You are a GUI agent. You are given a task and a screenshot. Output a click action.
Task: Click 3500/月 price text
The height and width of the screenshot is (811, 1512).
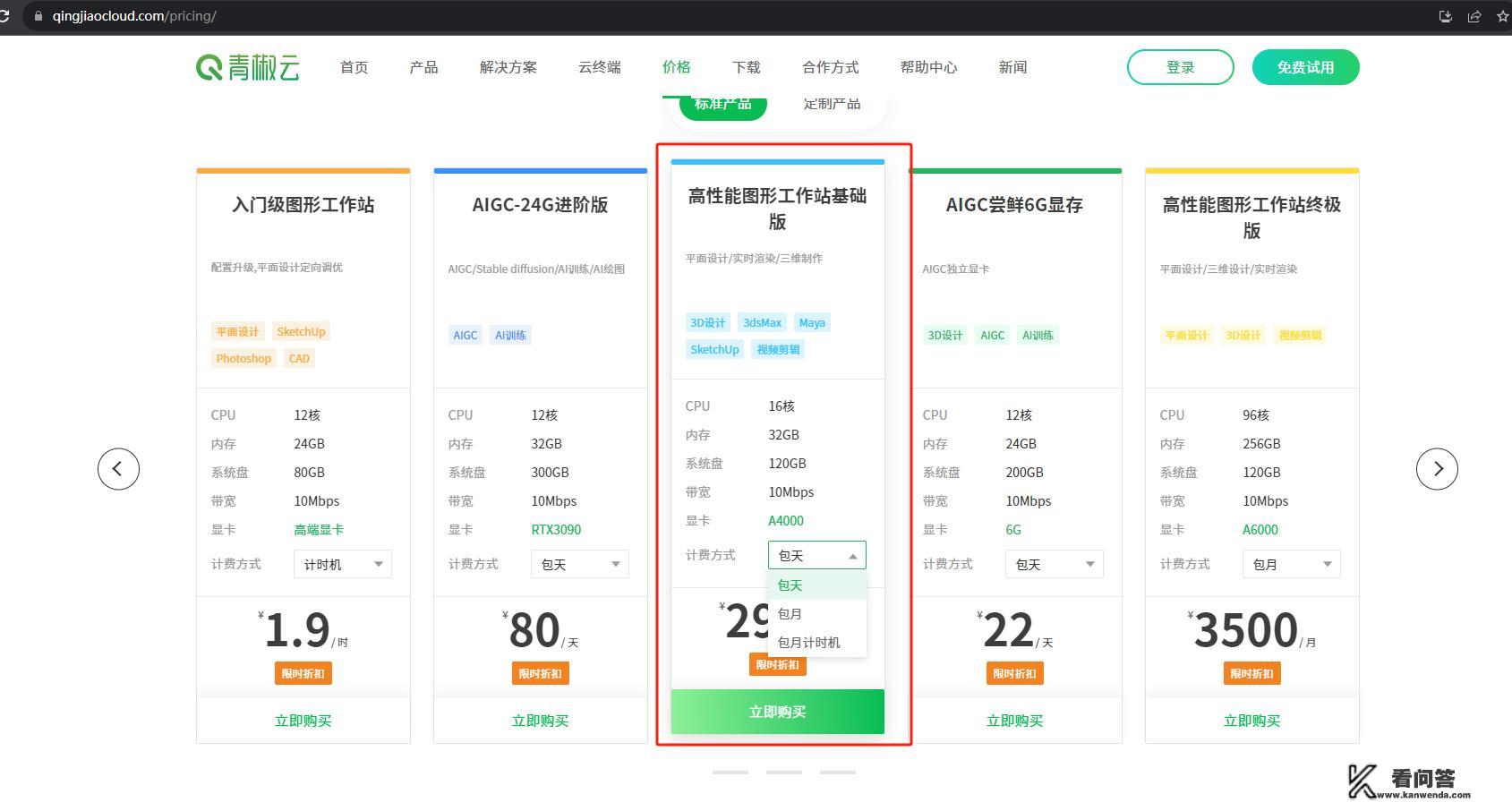(1252, 630)
